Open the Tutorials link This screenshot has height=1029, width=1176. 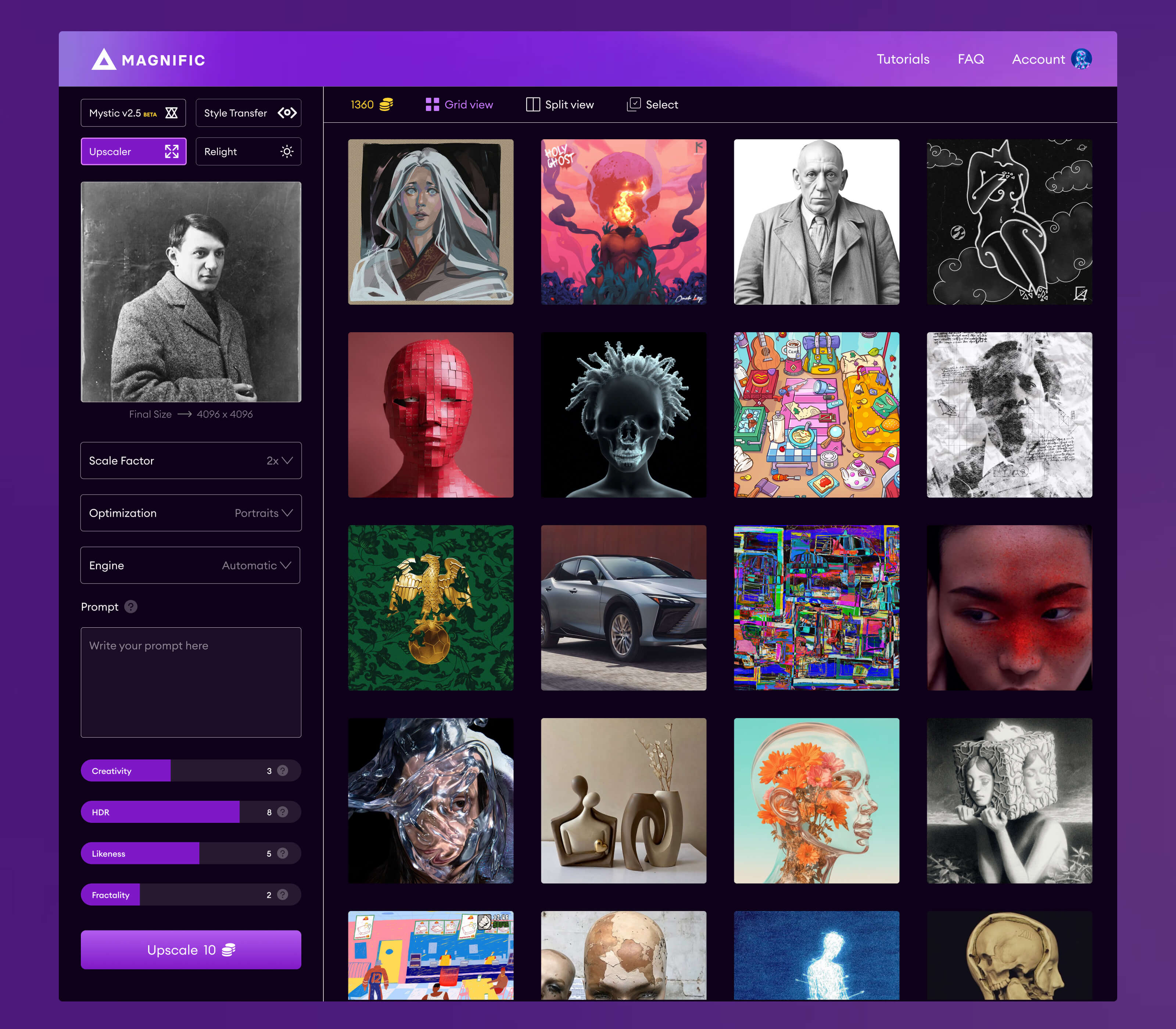[903, 59]
